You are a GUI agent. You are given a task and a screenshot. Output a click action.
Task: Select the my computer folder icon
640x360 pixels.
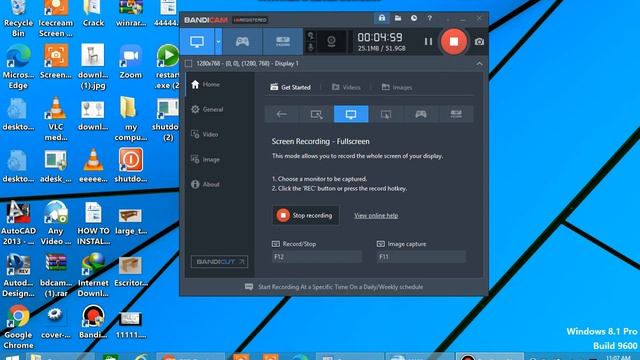pos(131,119)
